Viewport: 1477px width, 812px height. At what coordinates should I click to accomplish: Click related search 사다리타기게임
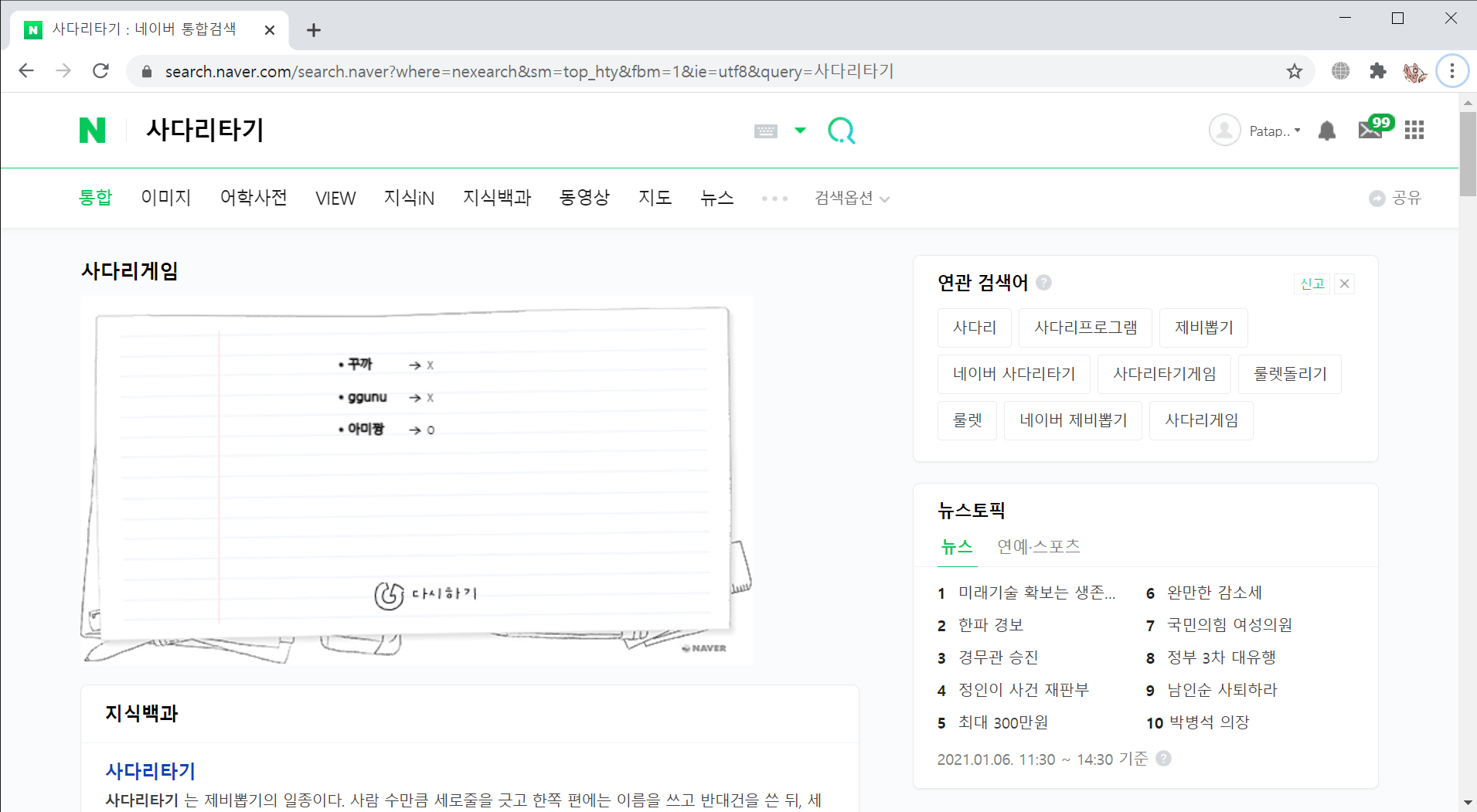pos(1164,374)
